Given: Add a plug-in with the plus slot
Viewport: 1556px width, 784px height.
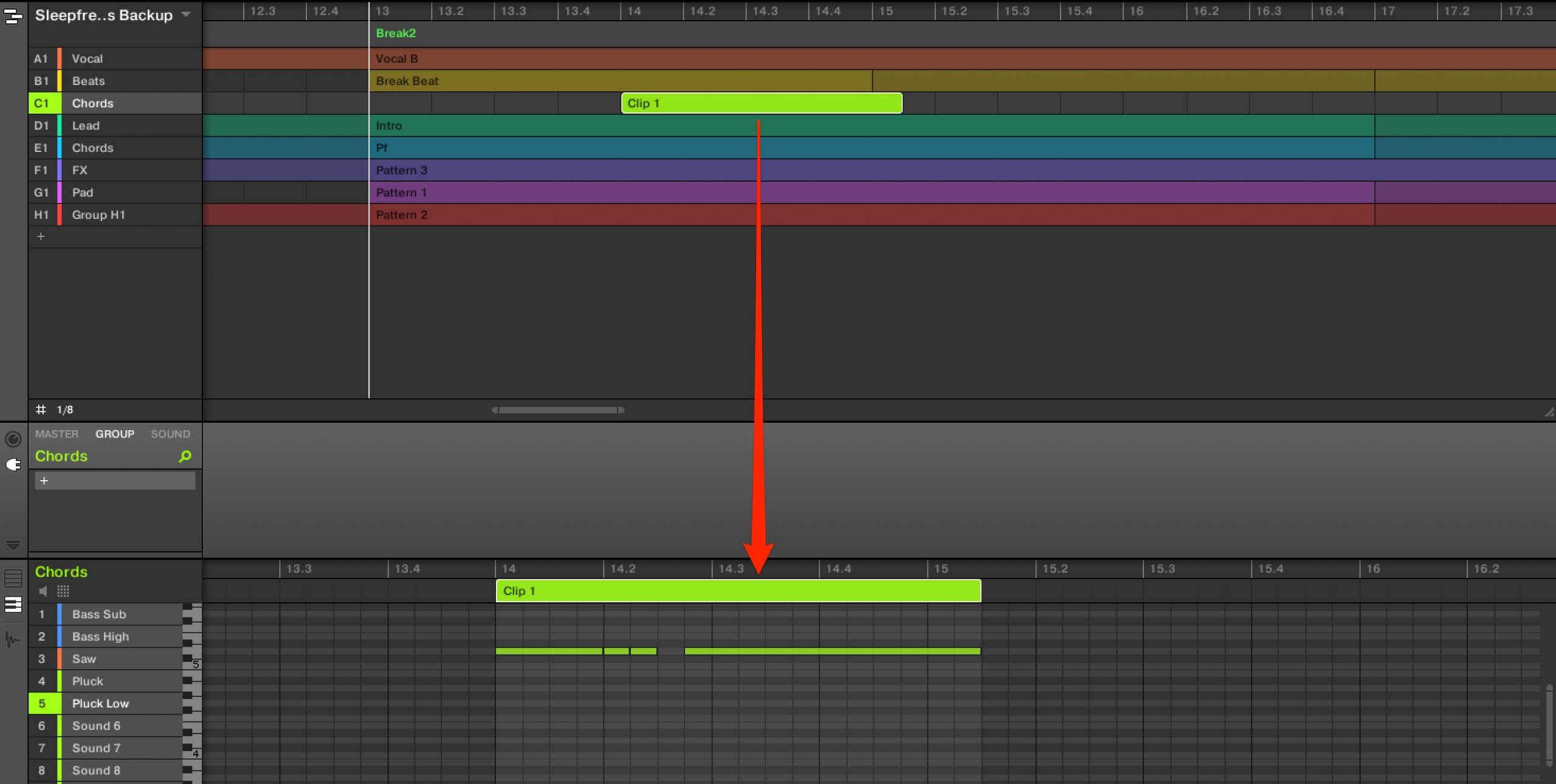Looking at the screenshot, I should pos(115,481).
